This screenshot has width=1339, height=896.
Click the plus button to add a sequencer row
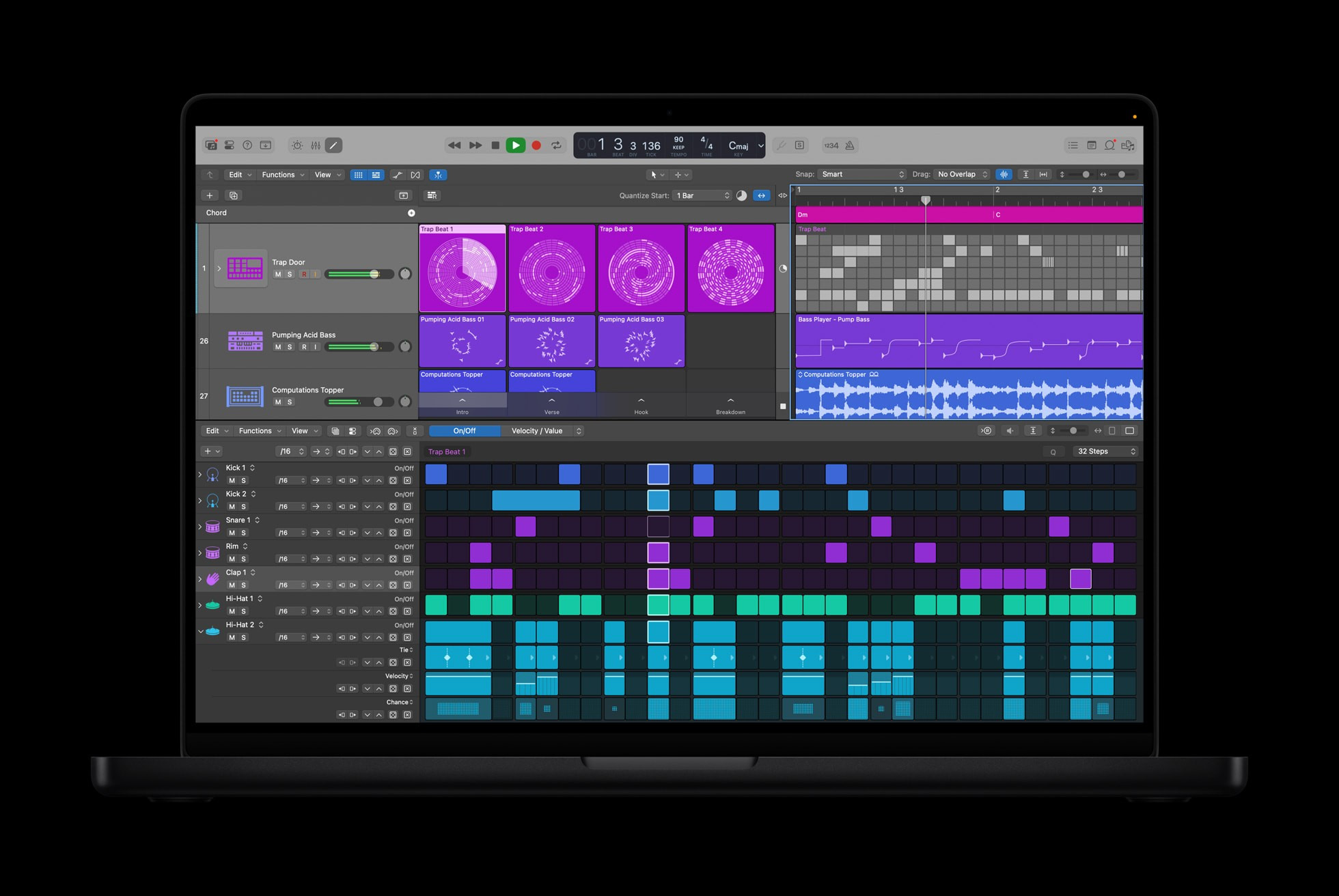[x=208, y=451]
